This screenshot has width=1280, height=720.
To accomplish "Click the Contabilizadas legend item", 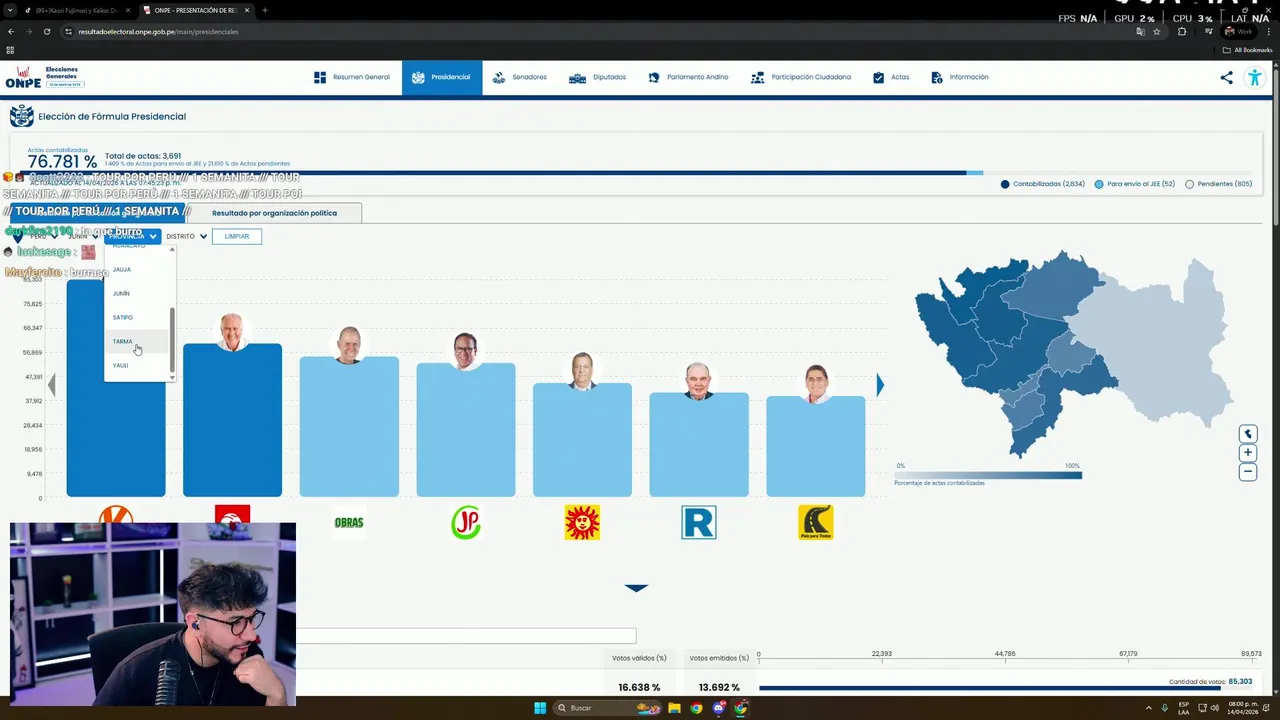I will [x=1043, y=184].
